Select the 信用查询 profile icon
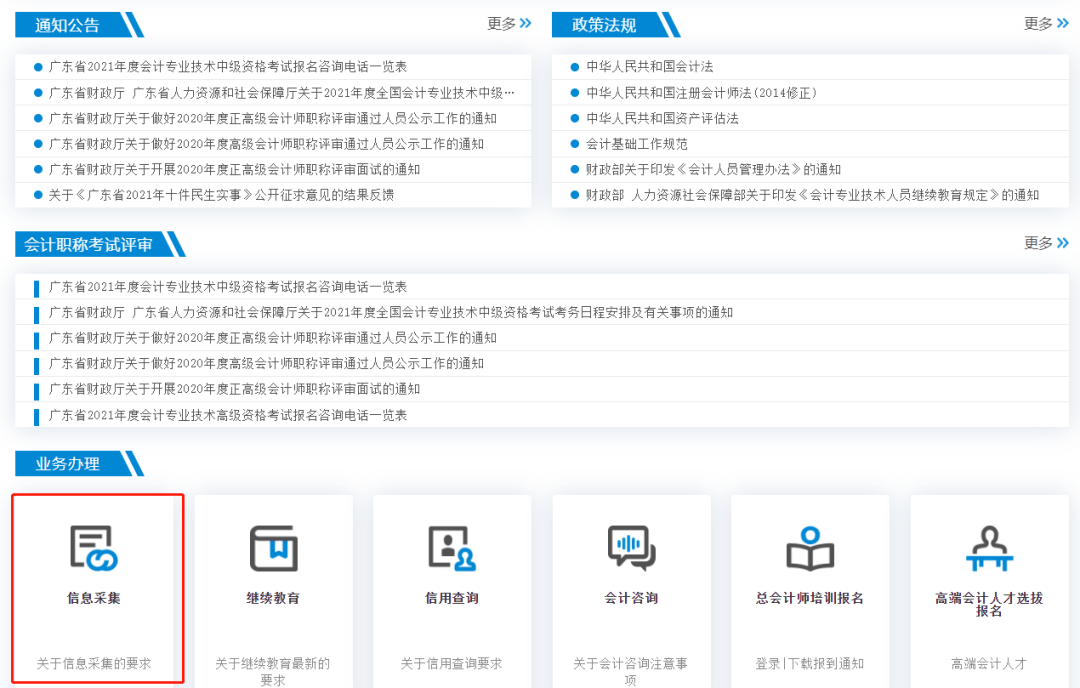 coord(451,548)
